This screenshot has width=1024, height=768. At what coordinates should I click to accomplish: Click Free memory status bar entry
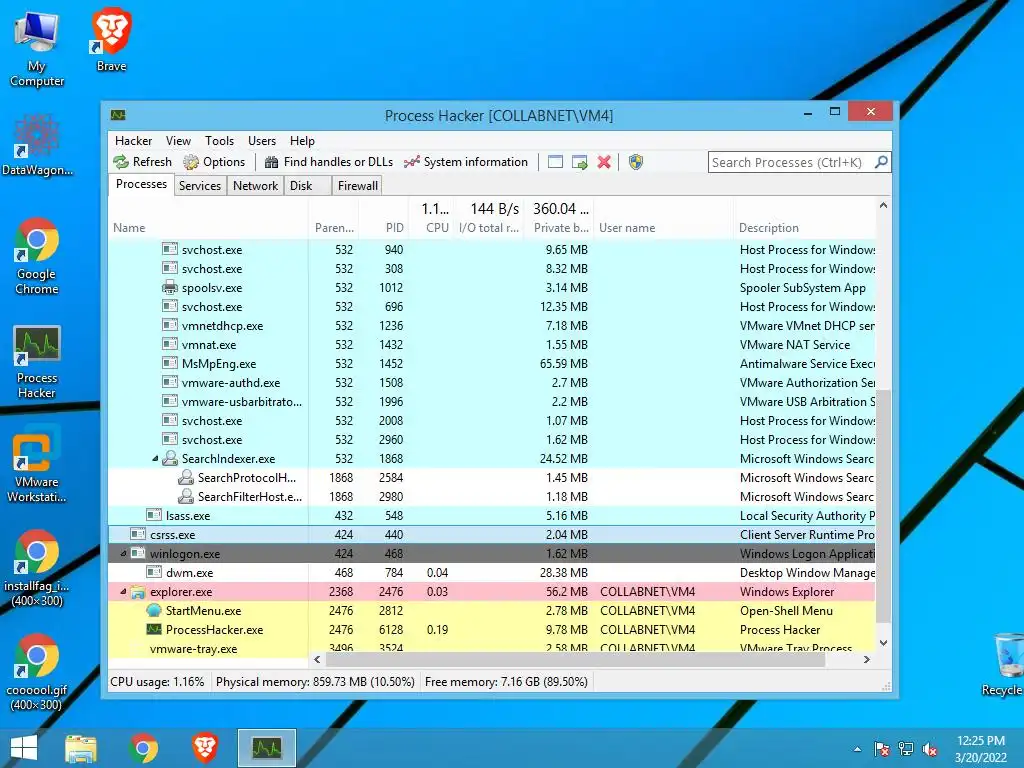click(506, 682)
